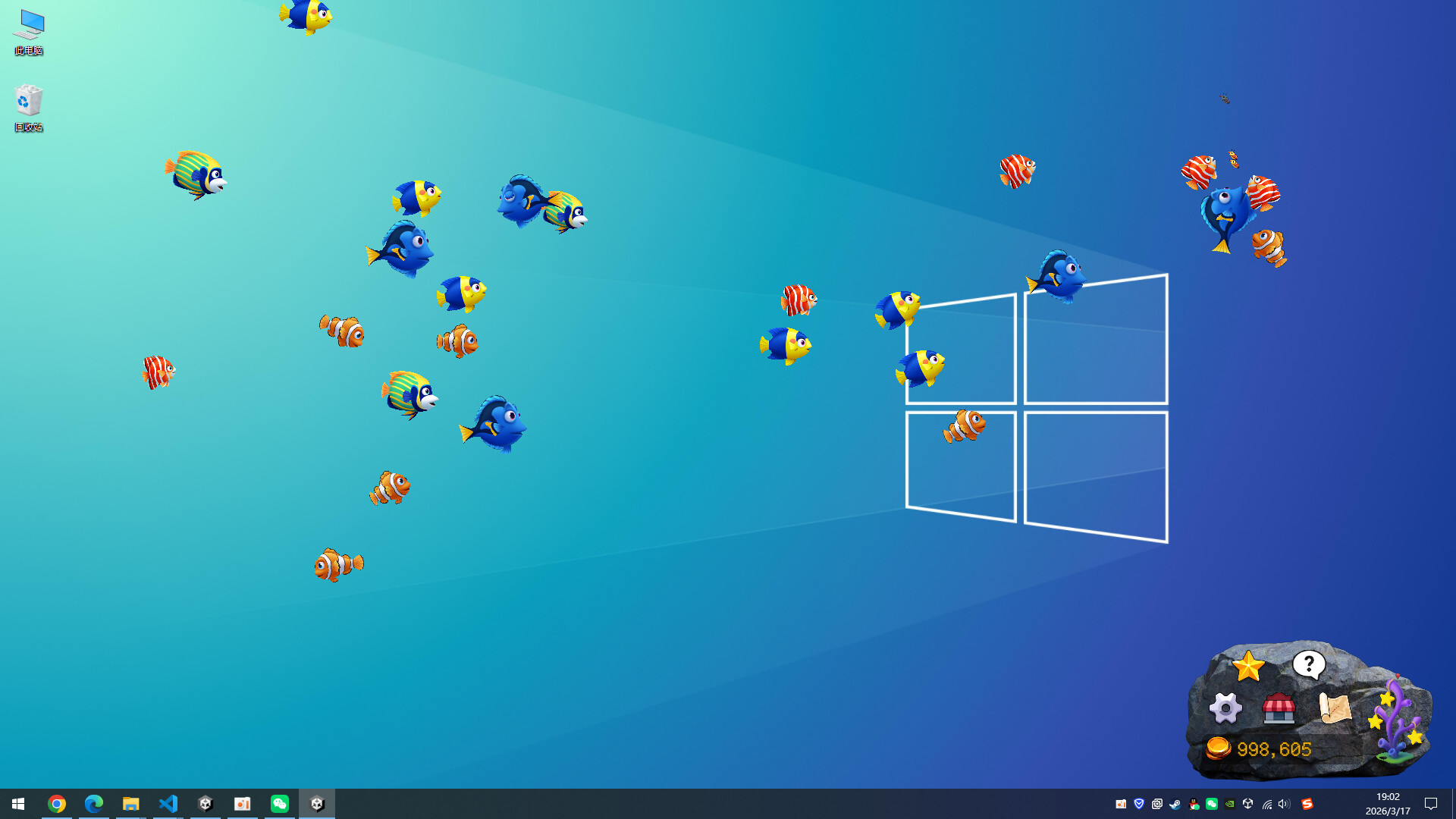Image resolution: width=1456 pixels, height=819 pixels.
Task: Open the volume control in the tray
Action: point(1283,804)
